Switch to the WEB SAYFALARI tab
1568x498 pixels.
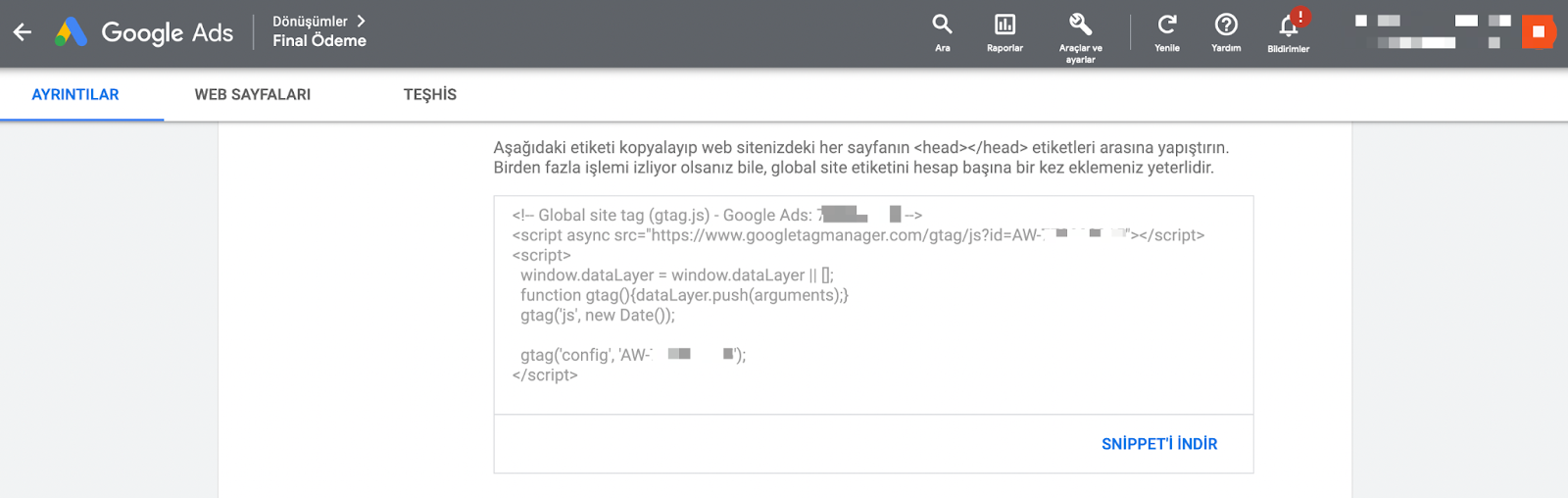pyautogui.click(x=253, y=94)
